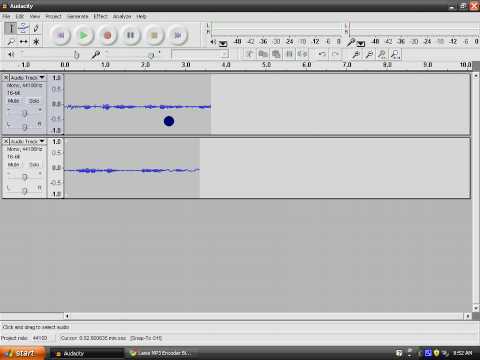Switch to Lame MP3 Encoder taskbar button
The height and width of the screenshot is (360, 480).
162,353
